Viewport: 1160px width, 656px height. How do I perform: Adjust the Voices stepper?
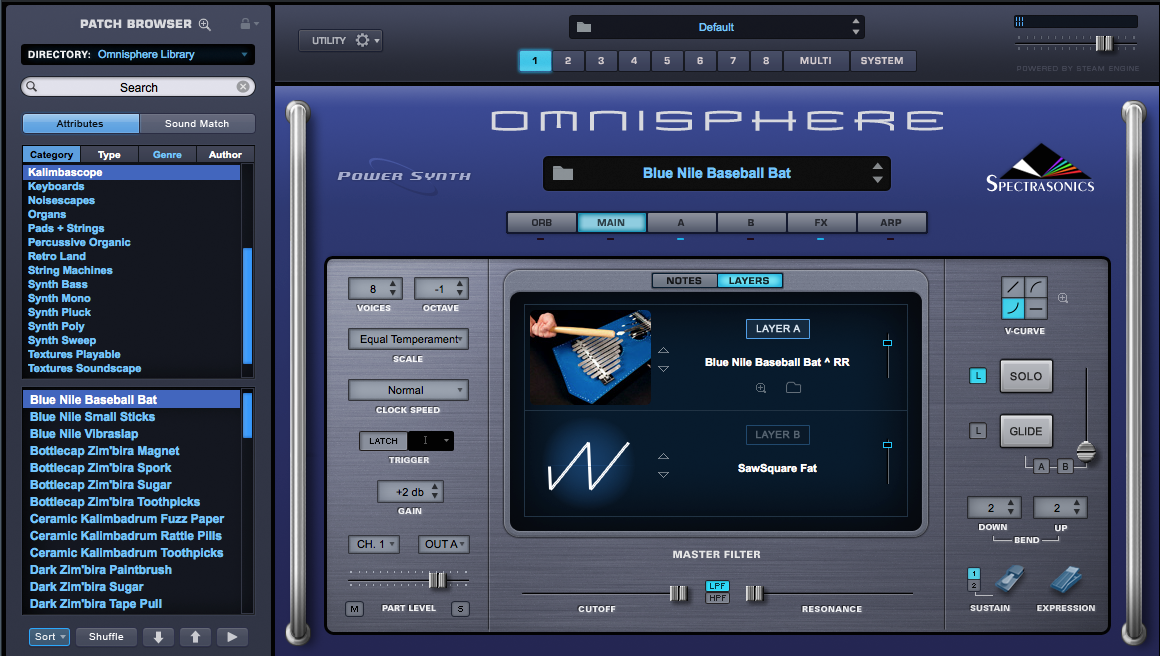[376, 289]
